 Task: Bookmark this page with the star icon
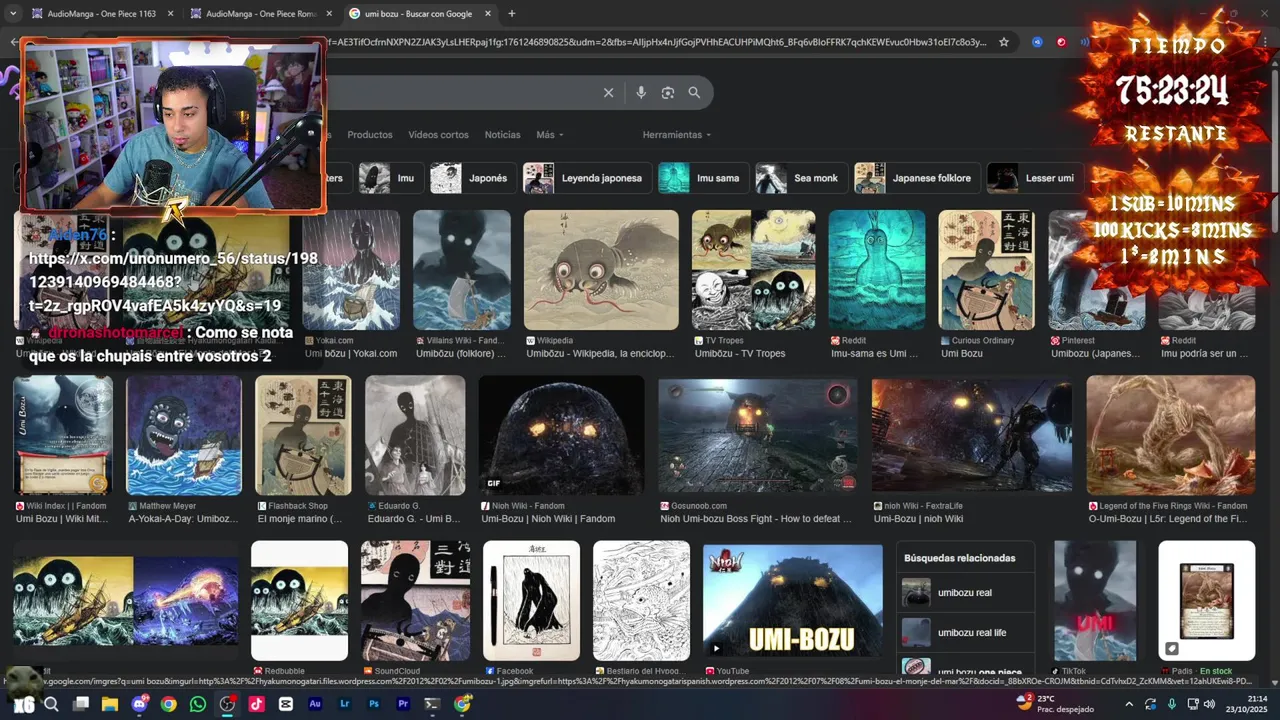[x=1004, y=42]
